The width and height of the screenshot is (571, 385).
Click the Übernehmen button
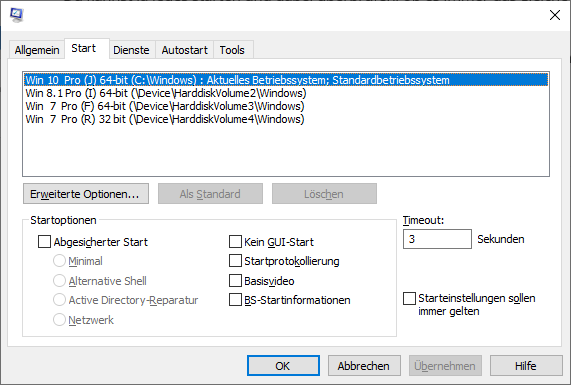click(445, 366)
